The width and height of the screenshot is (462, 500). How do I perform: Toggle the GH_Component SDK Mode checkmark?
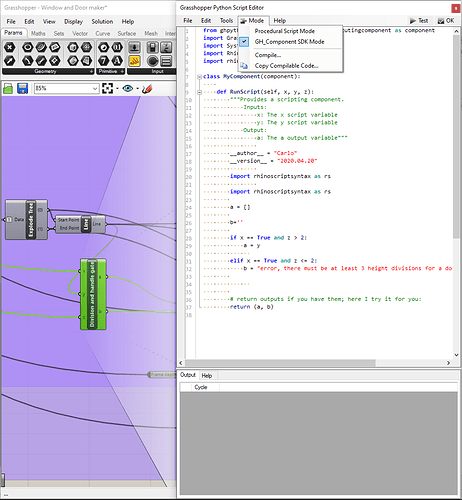tap(244, 42)
